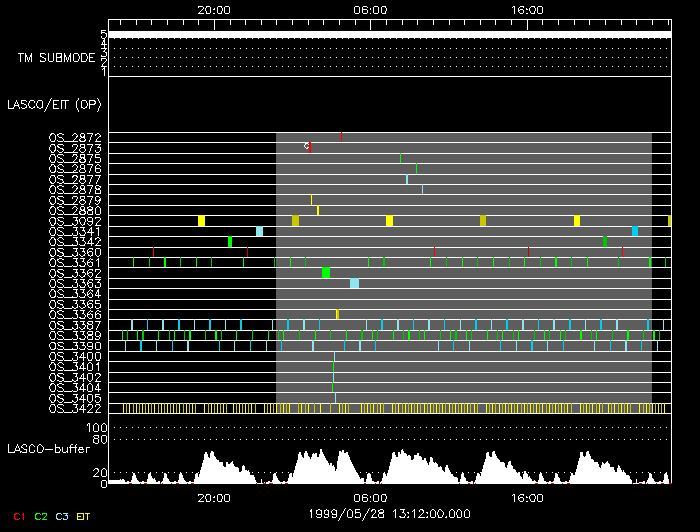Click the cyan block in the OS_3363 row
This screenshot has height=532, width=700.
pyautogui.click(x=354, y=284)
